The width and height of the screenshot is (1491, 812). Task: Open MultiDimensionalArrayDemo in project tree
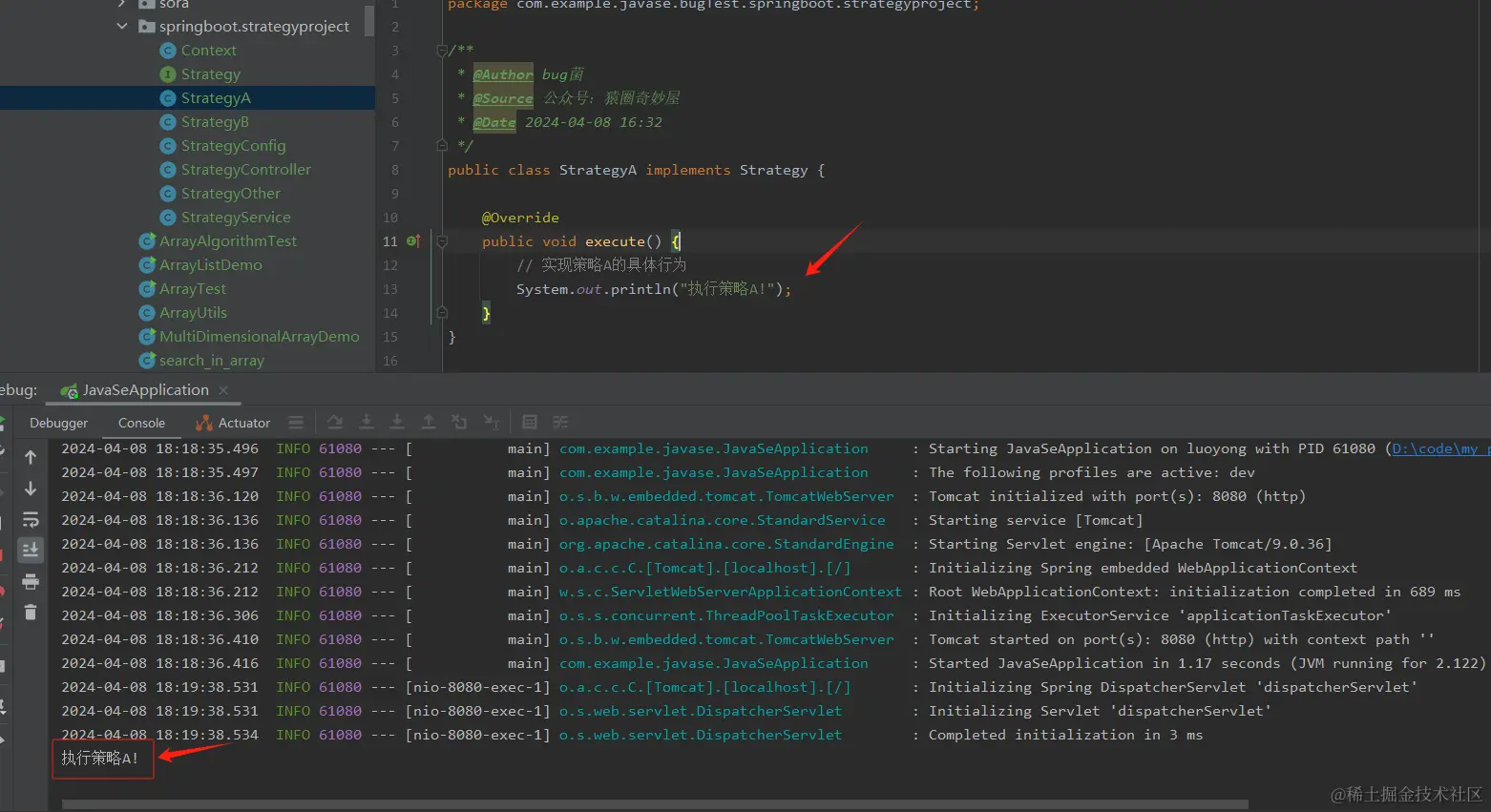click(x=259, y=337)
